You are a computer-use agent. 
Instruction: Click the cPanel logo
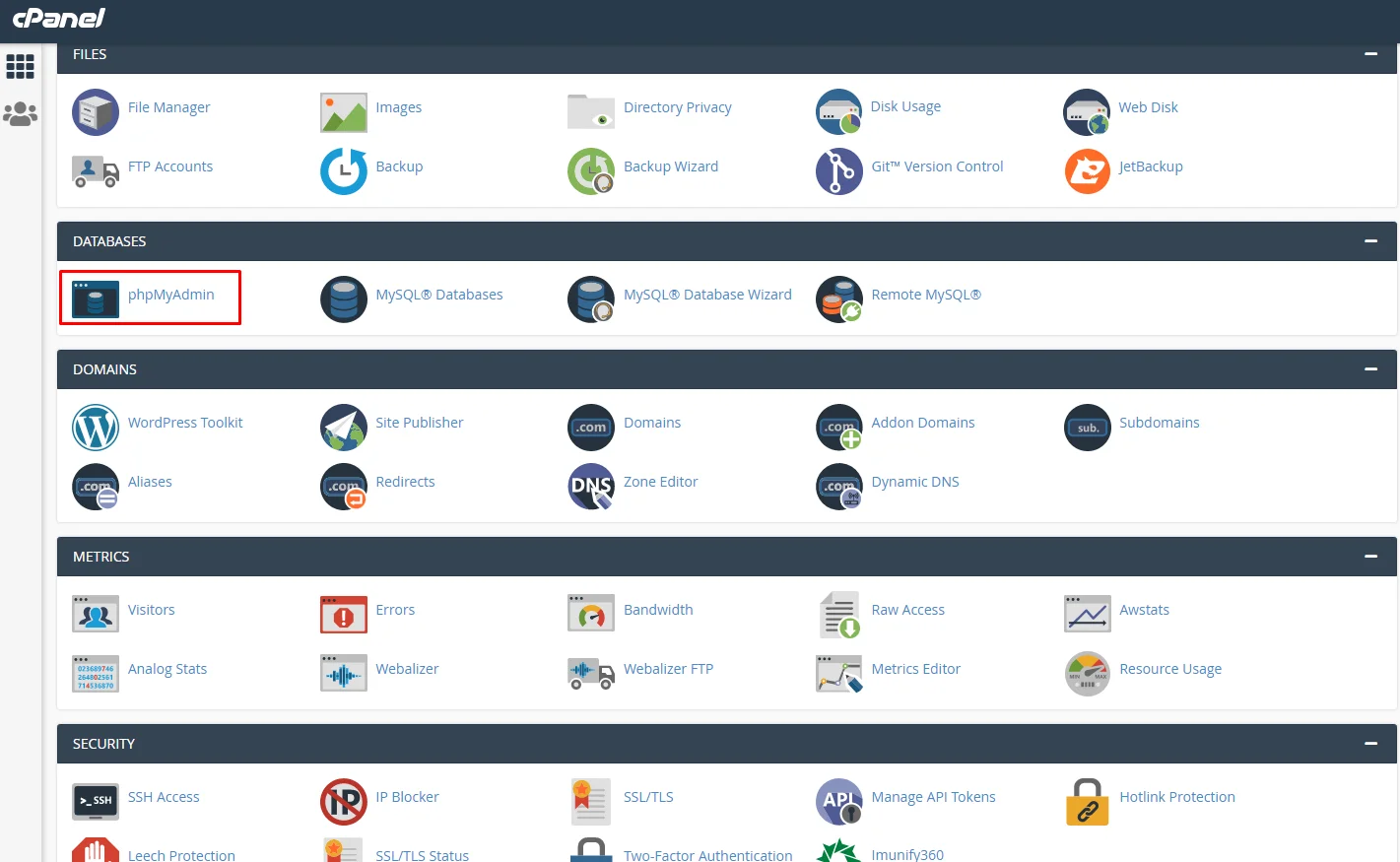point(59,18)
